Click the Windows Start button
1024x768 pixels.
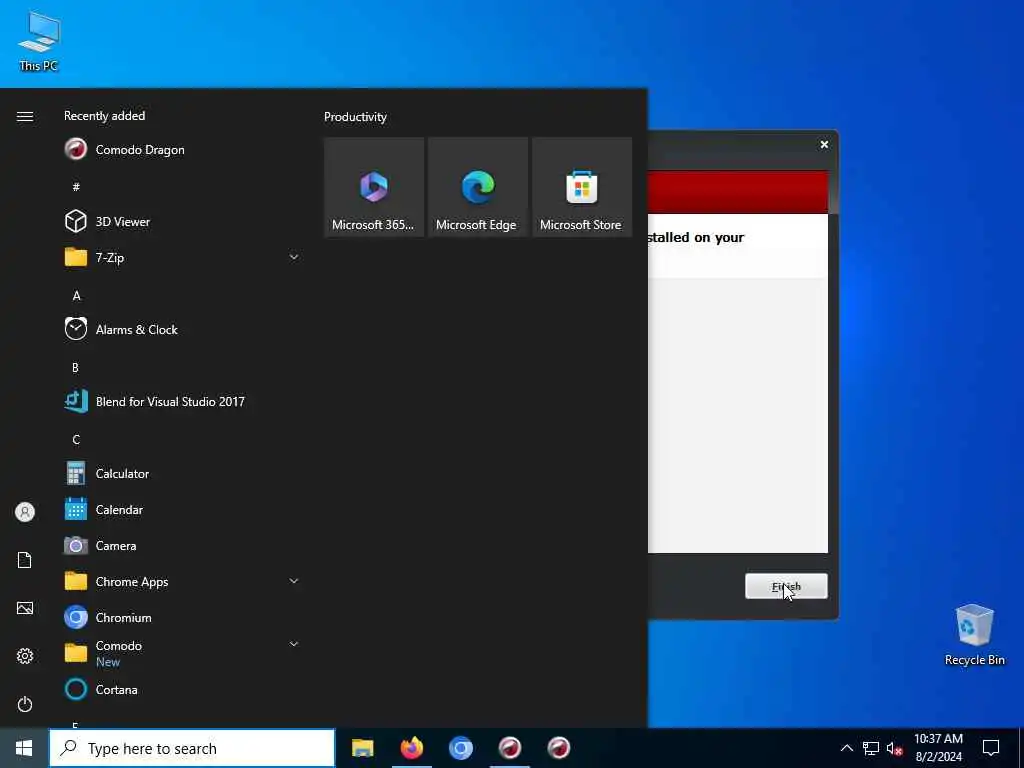pyautogui.click(x=24, y=748)
